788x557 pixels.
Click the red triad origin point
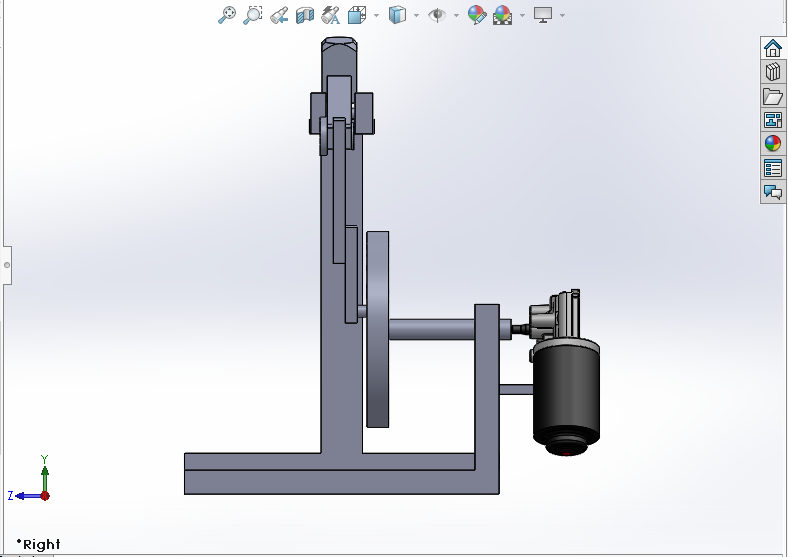click(x=45, y=496)
